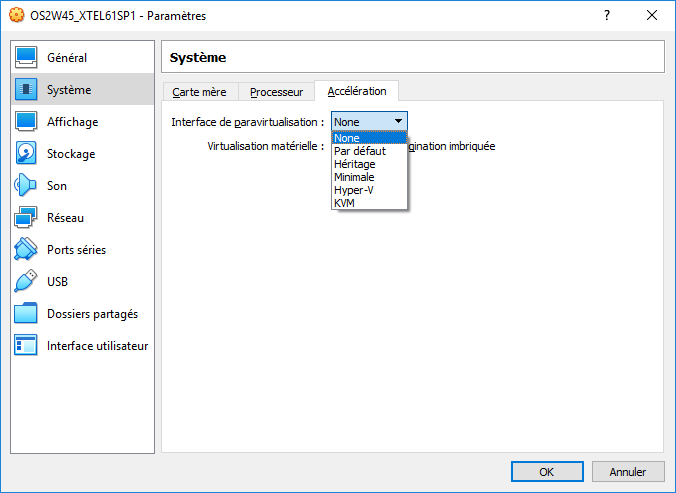Viewport: 676px width, 493px height.
Task: Select 'Hyper-V' paravirtualisation option
Action: pyautogui.click(x=353, y=190)
